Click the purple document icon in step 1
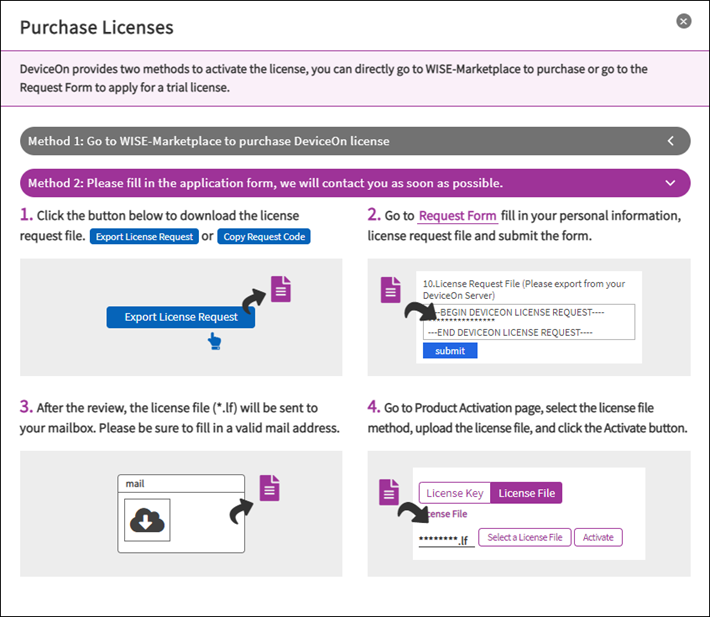The image size is (710, 617). pos(282,289)
